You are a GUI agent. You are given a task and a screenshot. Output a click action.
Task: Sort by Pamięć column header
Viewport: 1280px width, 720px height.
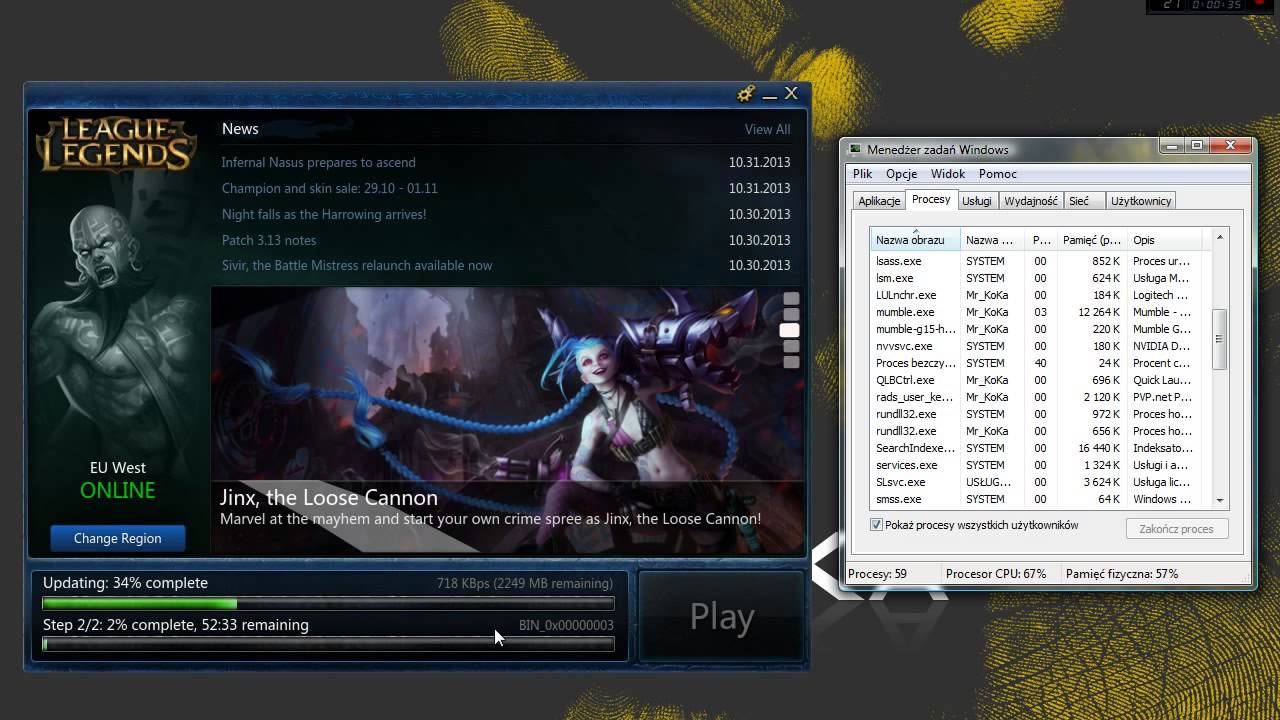(x=1091, y=240)
